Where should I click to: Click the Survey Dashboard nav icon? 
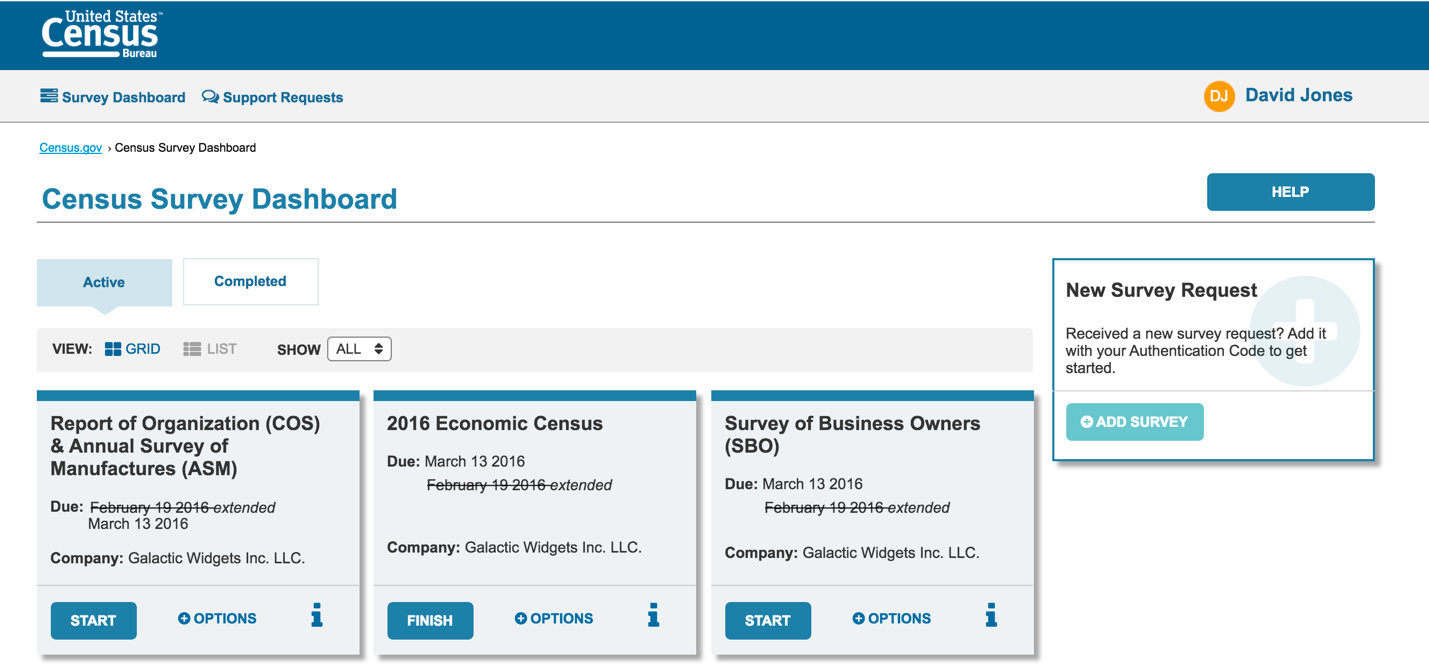coord(49,96)
